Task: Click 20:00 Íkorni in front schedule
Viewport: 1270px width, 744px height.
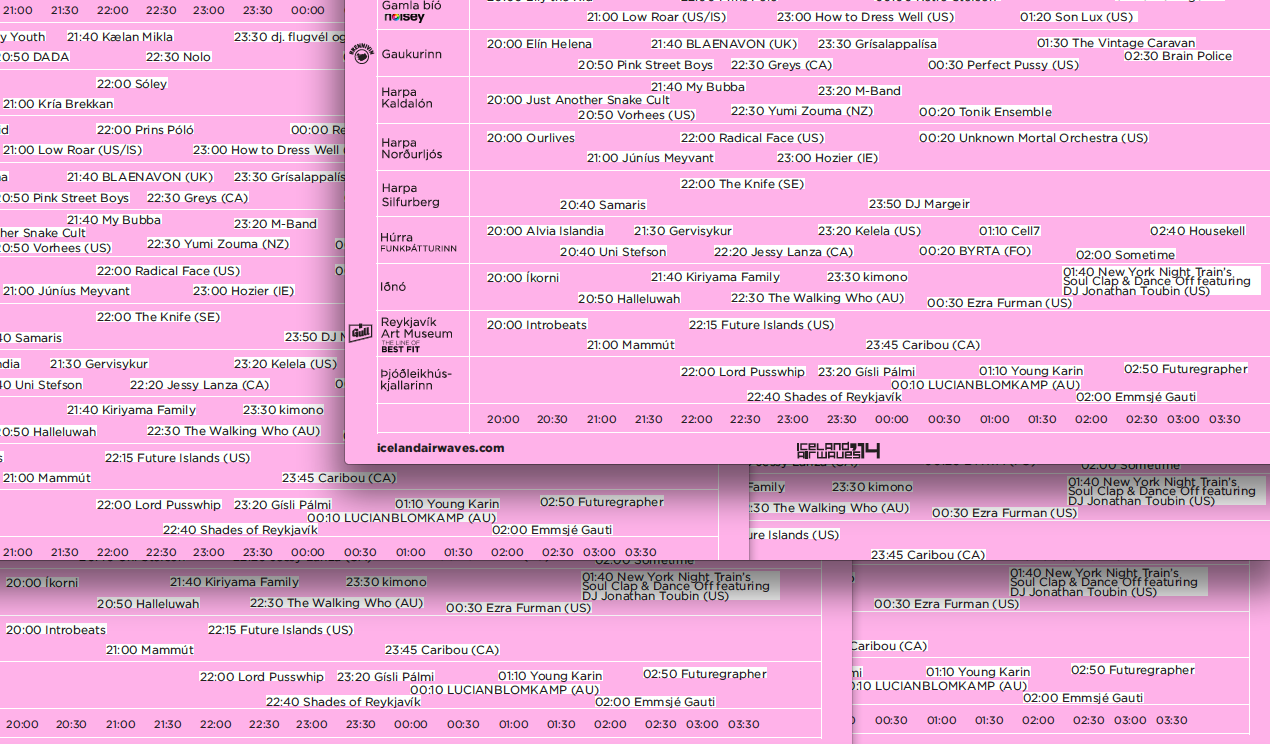Action: (x=523, y=278)
